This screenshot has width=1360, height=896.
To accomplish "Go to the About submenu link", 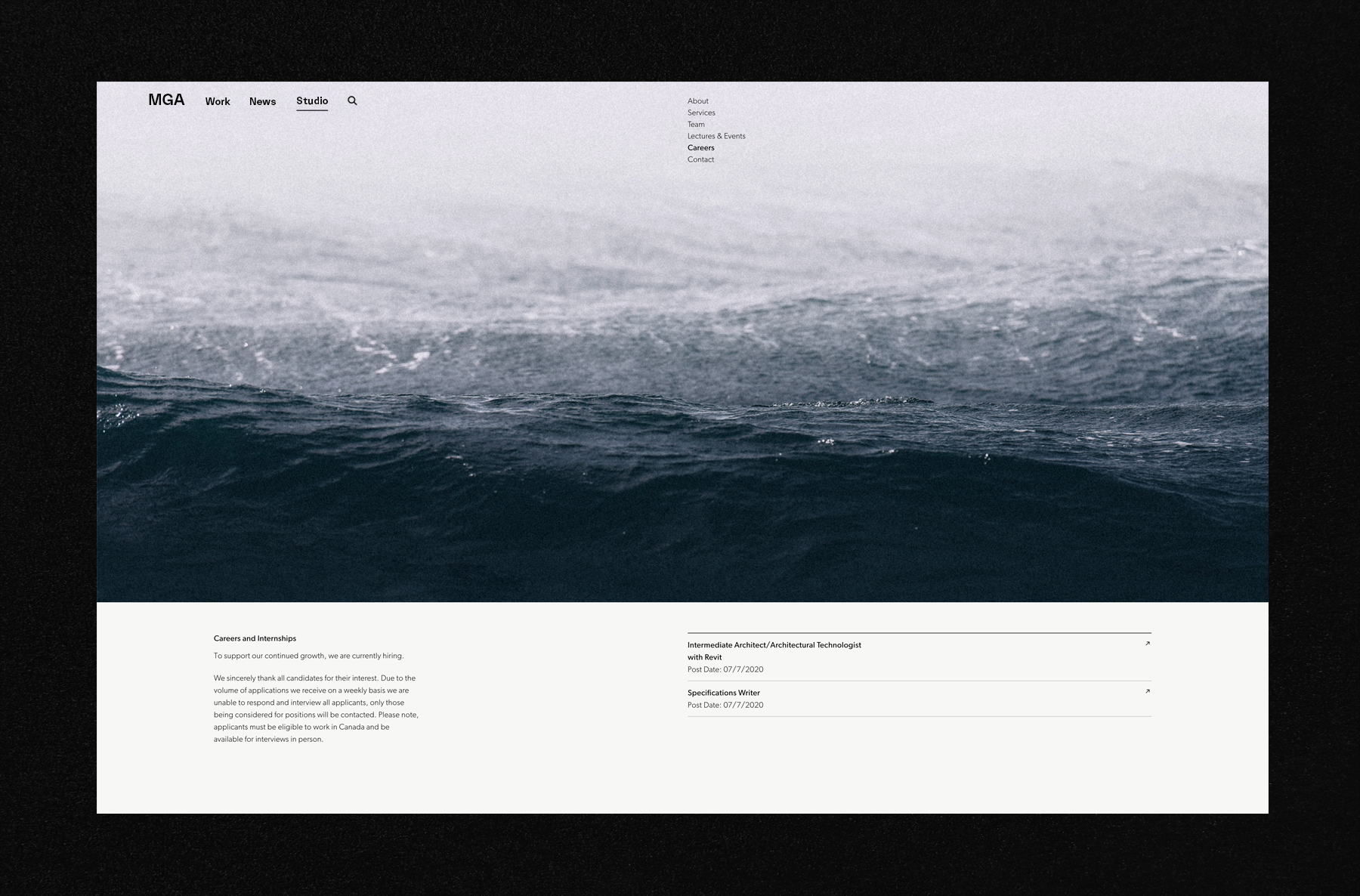I will [x=698, y=101].
